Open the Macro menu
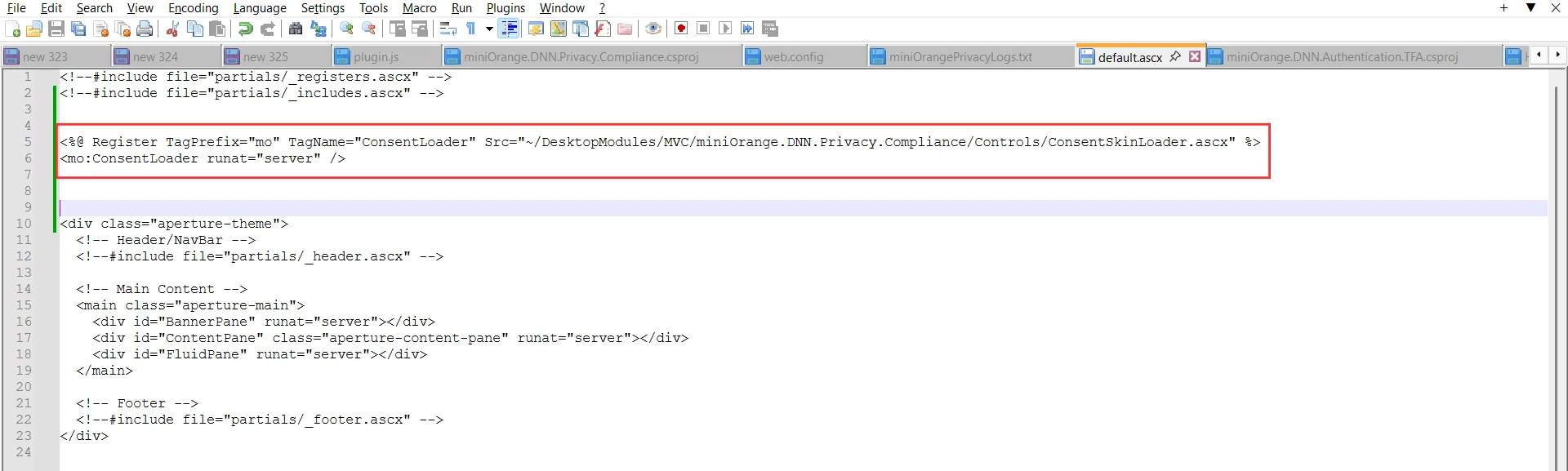 tap(420, 8)
